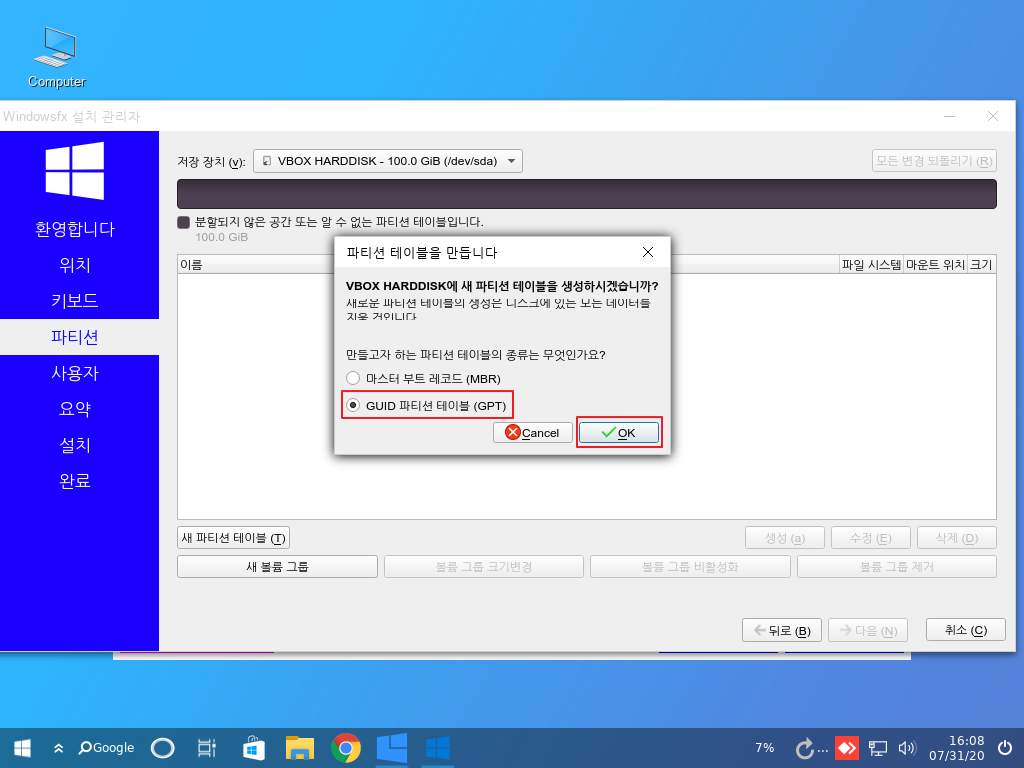This screenshot has height=768, width=1024.
Task: Cancel the partition table dialog
Action: [x=532, y=432]
